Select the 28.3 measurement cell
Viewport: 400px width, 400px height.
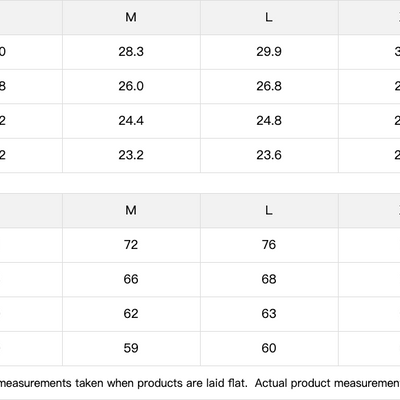131,52
